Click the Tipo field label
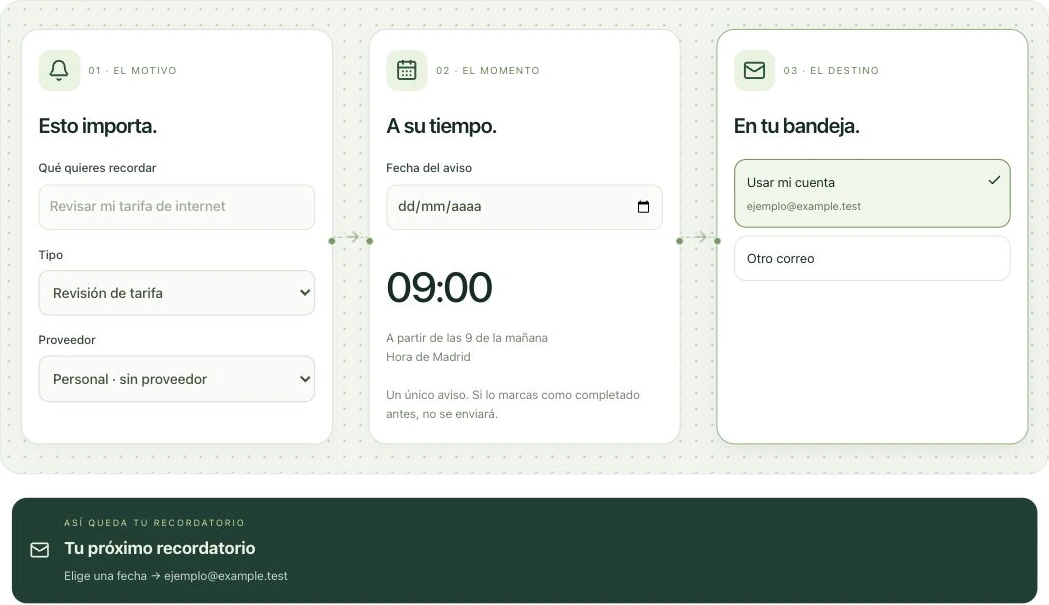 coord(51,255)
